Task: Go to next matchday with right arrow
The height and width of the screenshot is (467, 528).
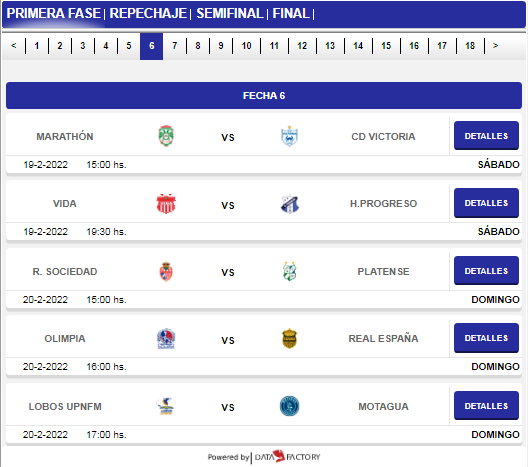Action: pos(495,46)
